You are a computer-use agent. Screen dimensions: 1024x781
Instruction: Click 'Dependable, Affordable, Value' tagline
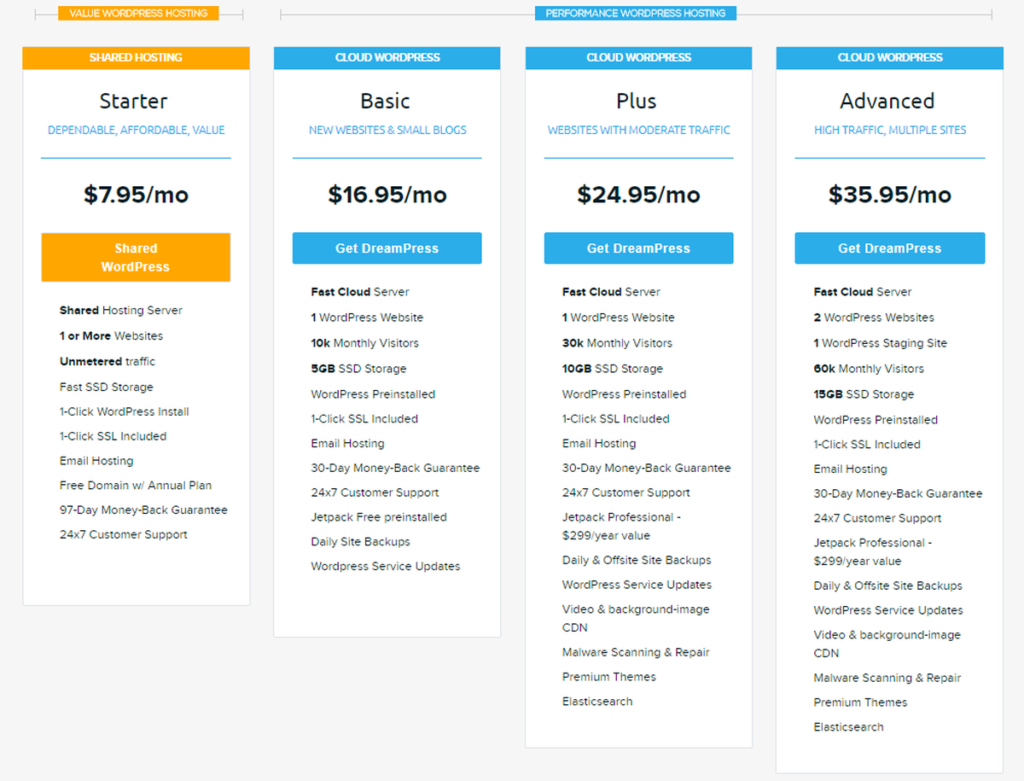(136, 130)
